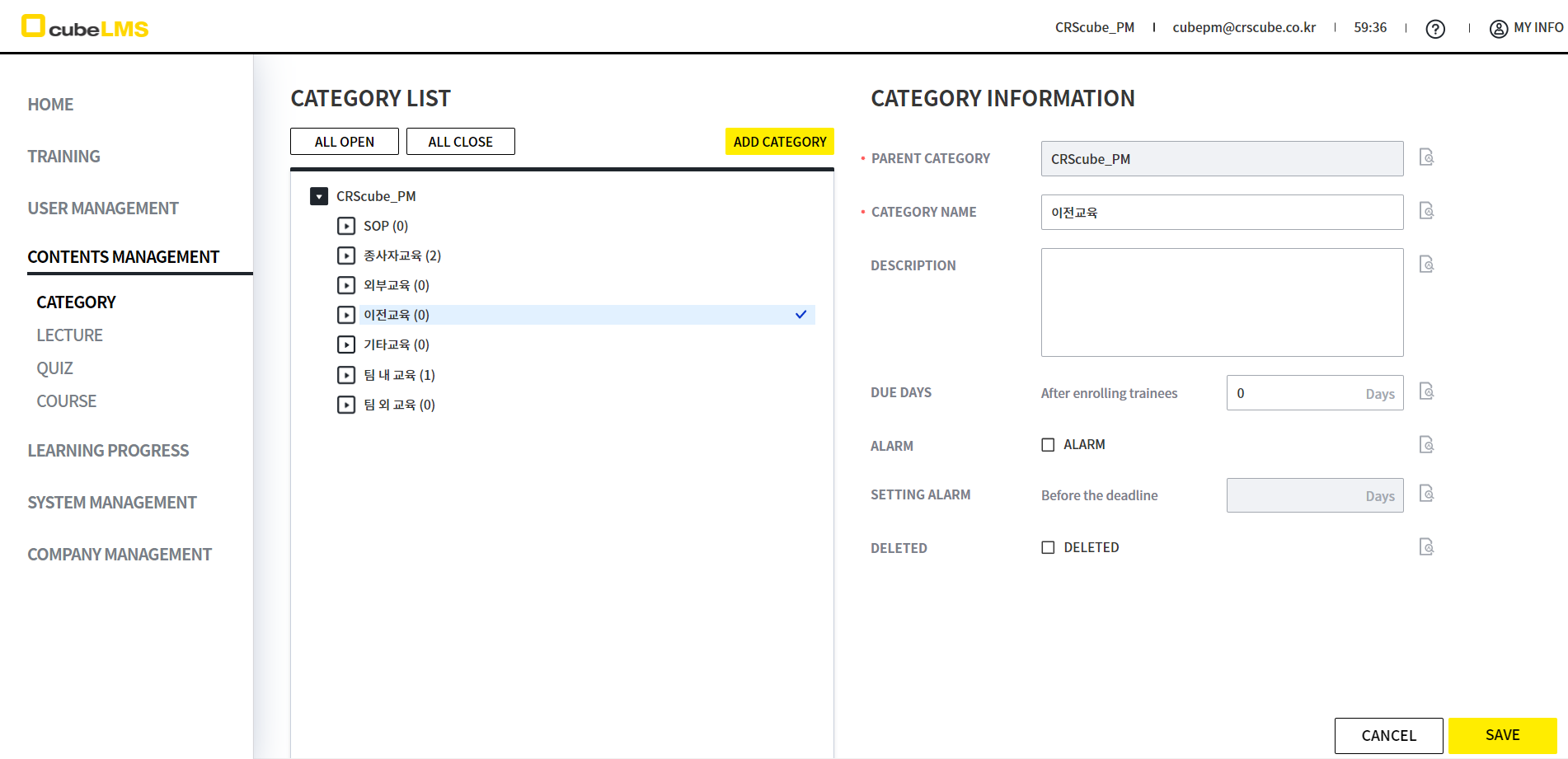Screen dimensions: 1568x759
Task: Open the LECTURE submenu item
Action: 69,335
